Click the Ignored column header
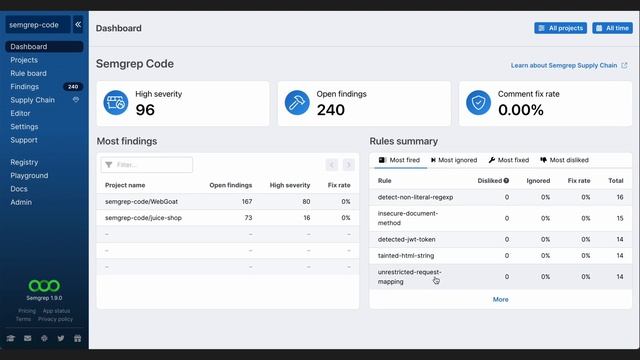Screen dimensions: 640x360 click(538, 180)
